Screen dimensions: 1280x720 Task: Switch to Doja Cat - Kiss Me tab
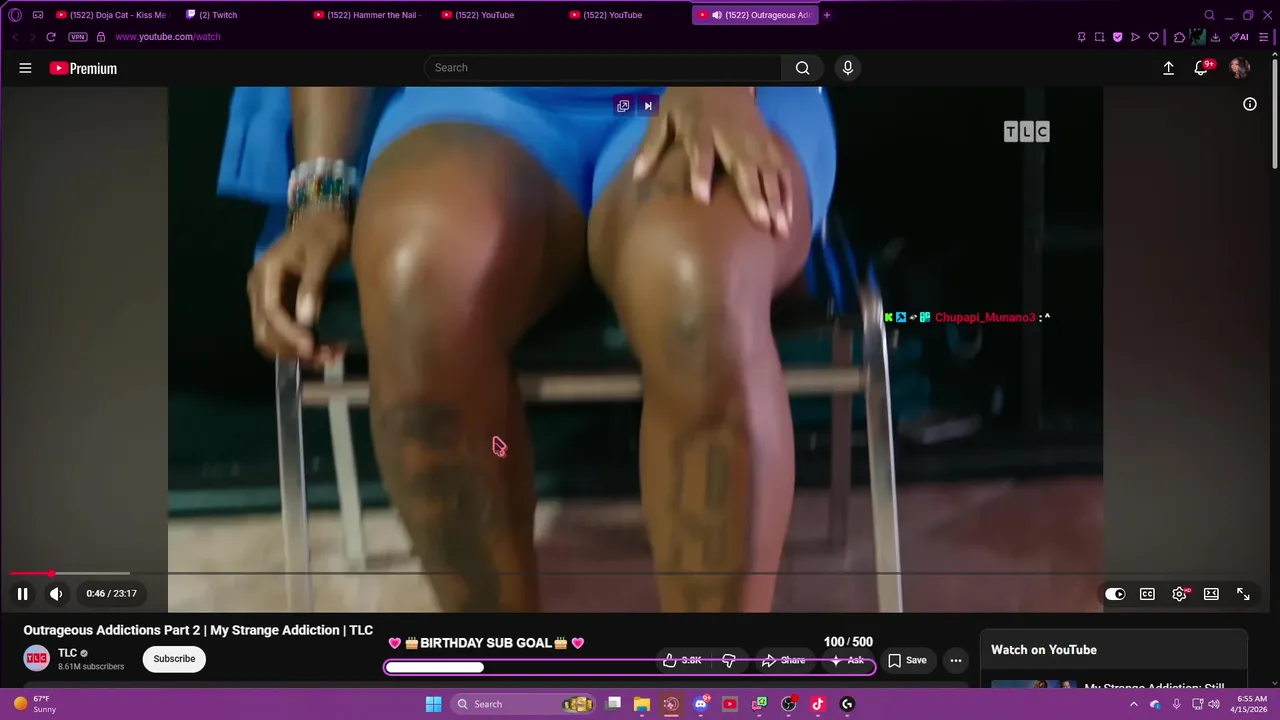tap(111, 15)
